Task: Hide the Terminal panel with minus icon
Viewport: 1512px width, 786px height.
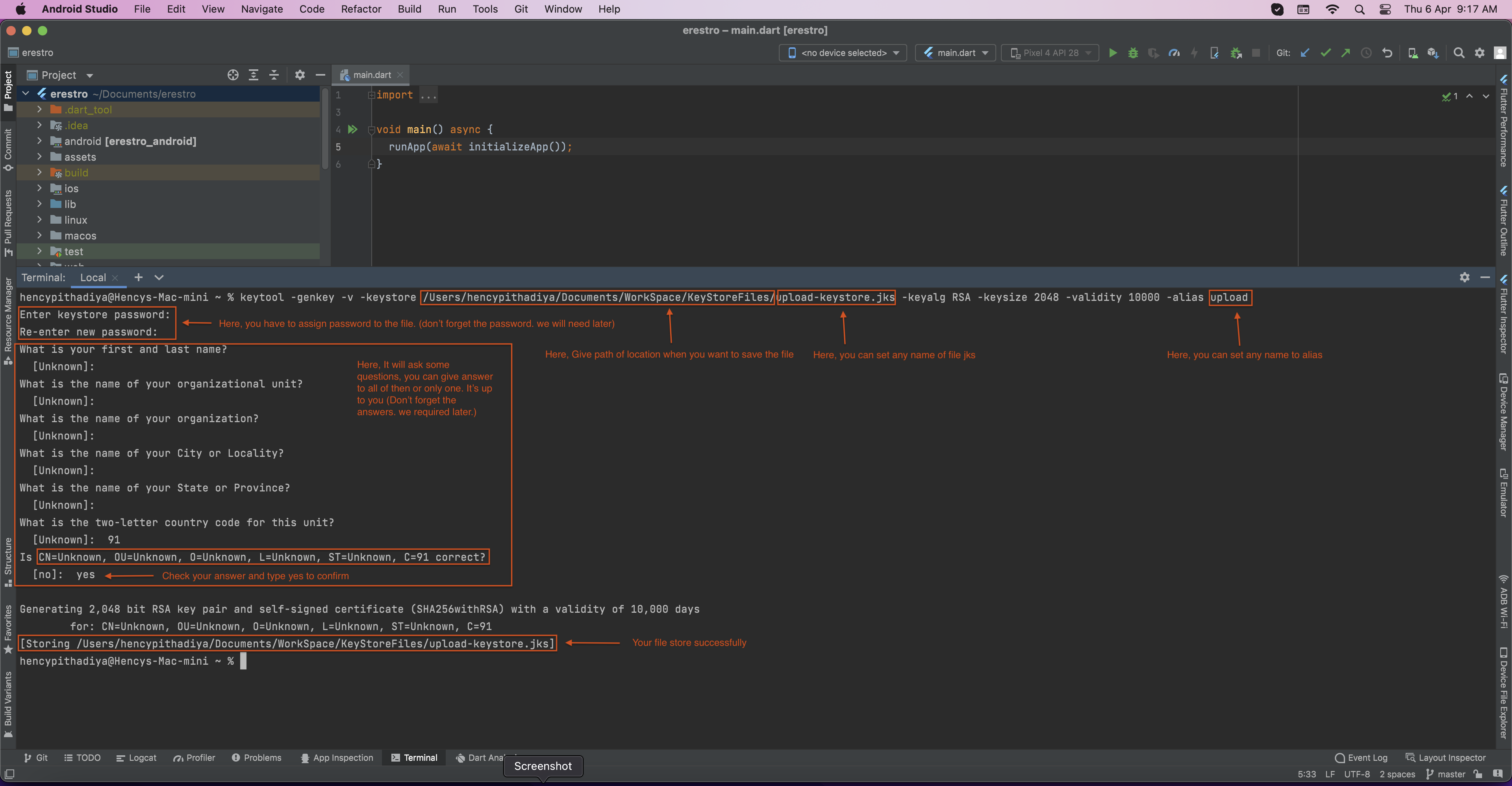Action: [1485, 277]
